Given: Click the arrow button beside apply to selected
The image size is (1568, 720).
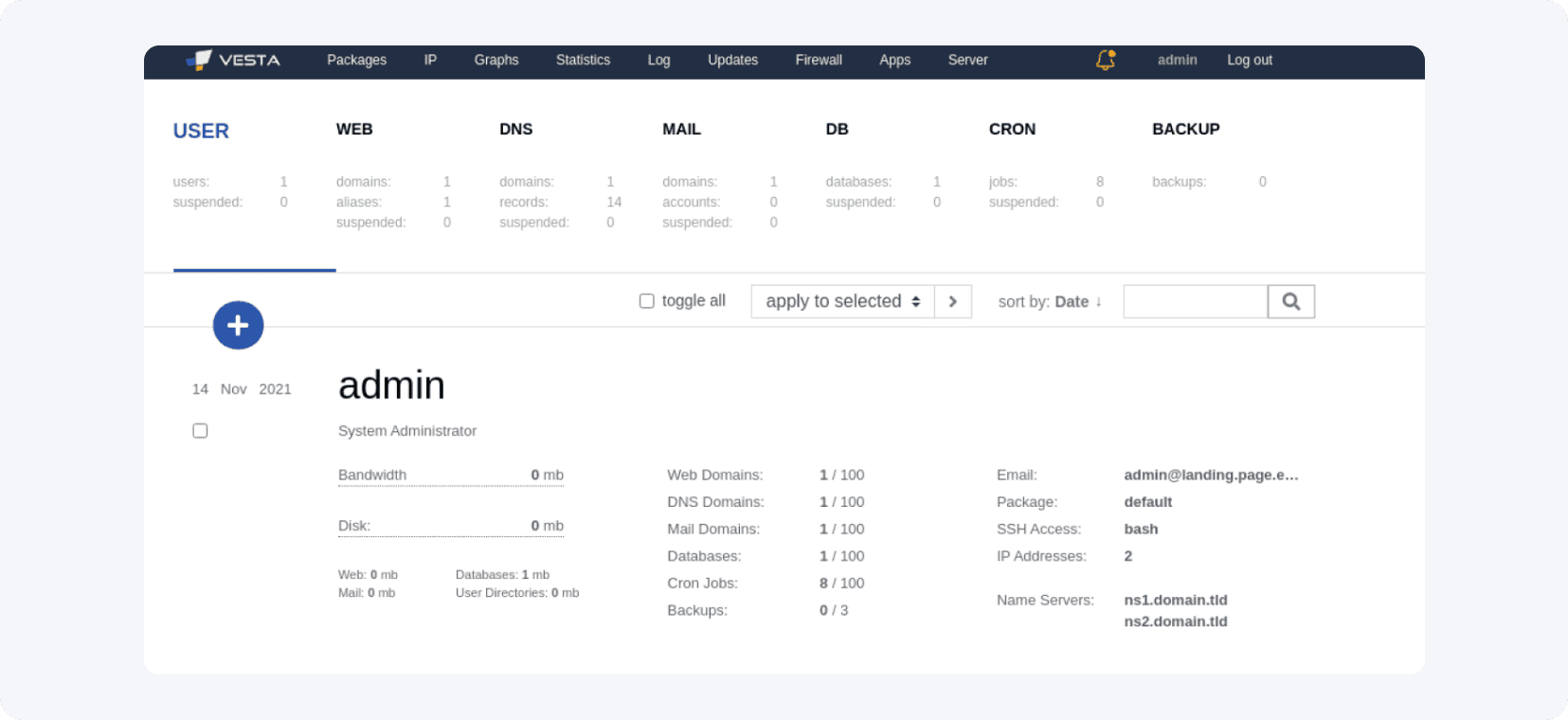Looking at the screenshot, I should coord(952,301).
